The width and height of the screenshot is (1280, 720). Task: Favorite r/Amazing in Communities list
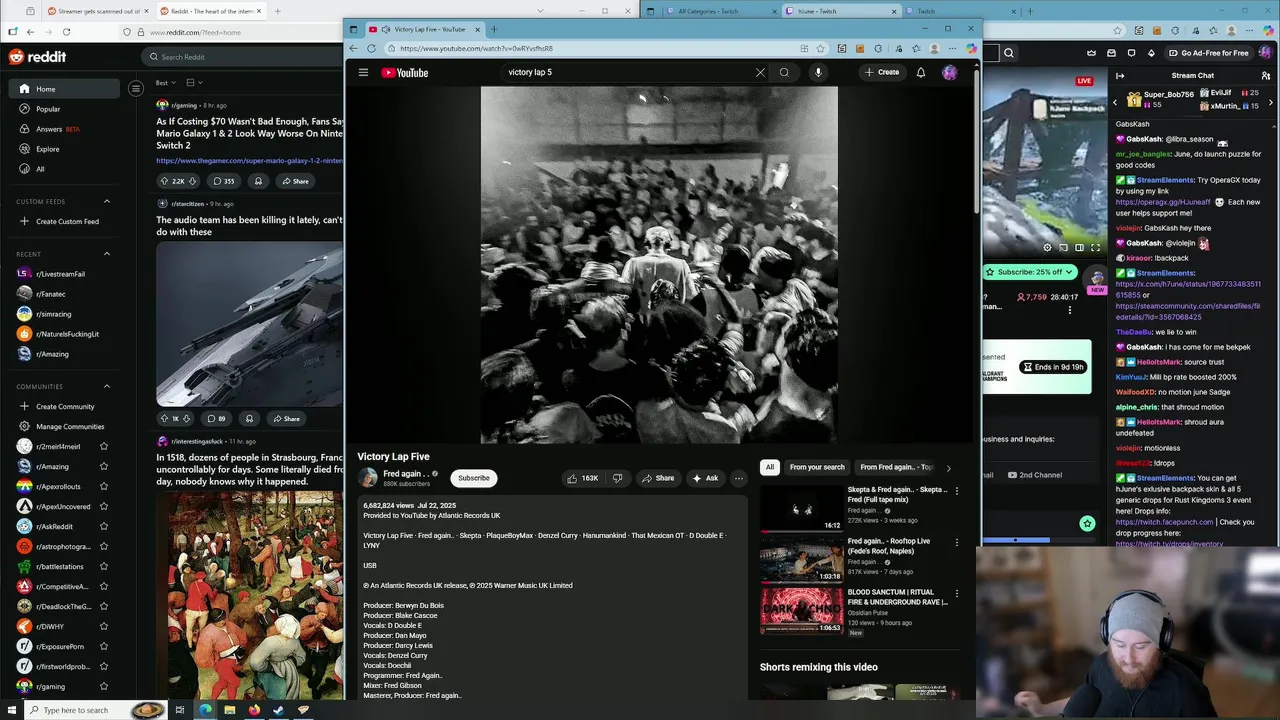[x=103, y=466]
